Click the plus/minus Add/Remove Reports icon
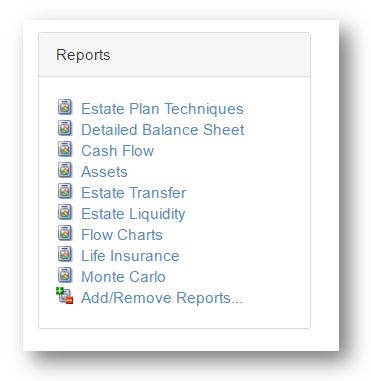Viewport: 371px width, 381px height. [64, 295]
